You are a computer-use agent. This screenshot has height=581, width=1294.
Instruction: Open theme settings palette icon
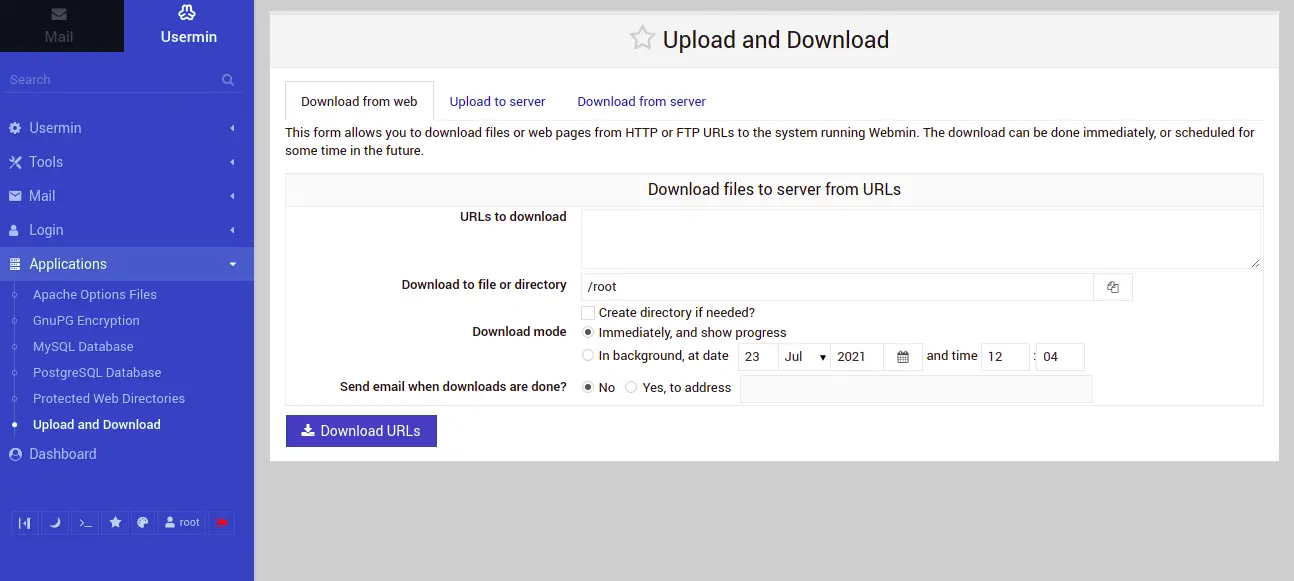143,522
